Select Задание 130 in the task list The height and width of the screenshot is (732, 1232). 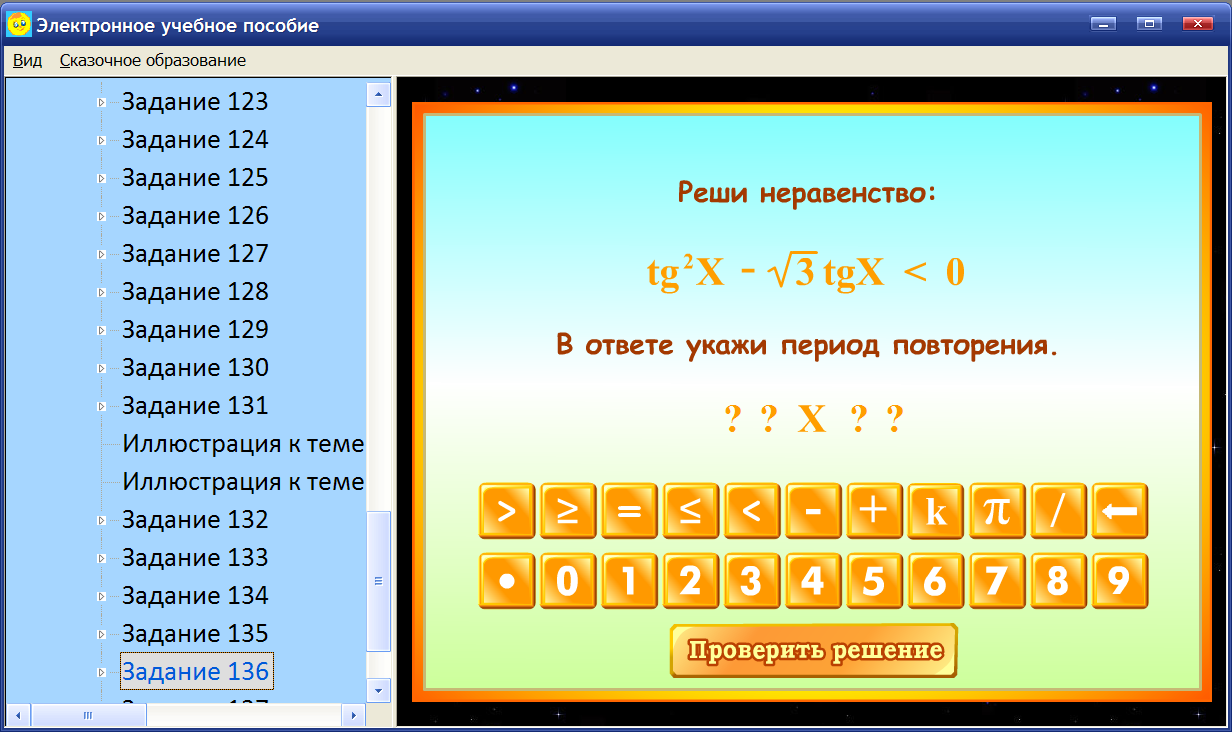[x=195, y=367]
